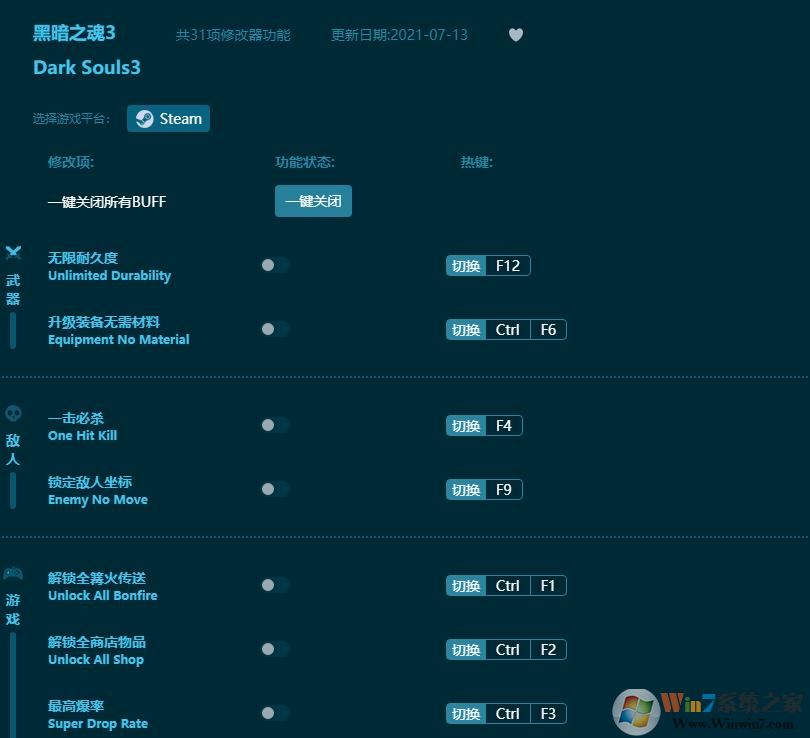Enable Super Drop Rate switch
The width and height of the screenshot is (810, 738).
coord(275,713)
